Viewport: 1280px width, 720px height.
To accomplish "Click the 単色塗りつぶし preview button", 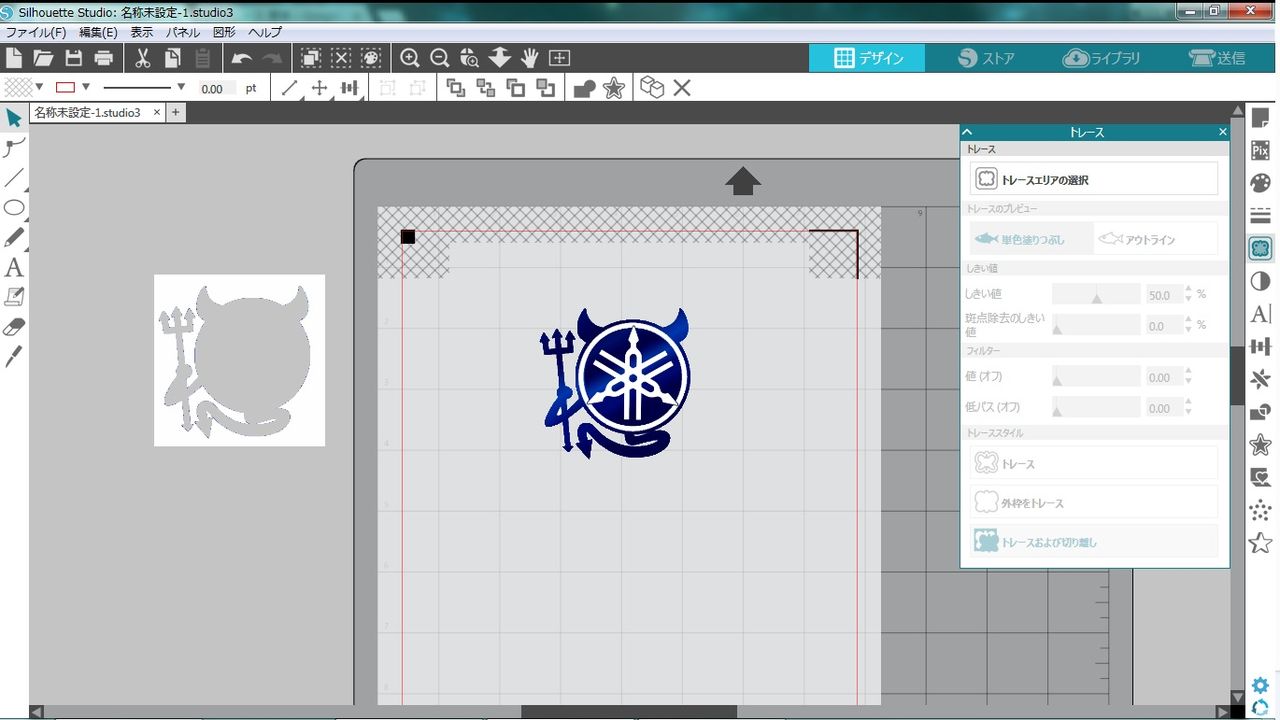I will click(1031, 239).
